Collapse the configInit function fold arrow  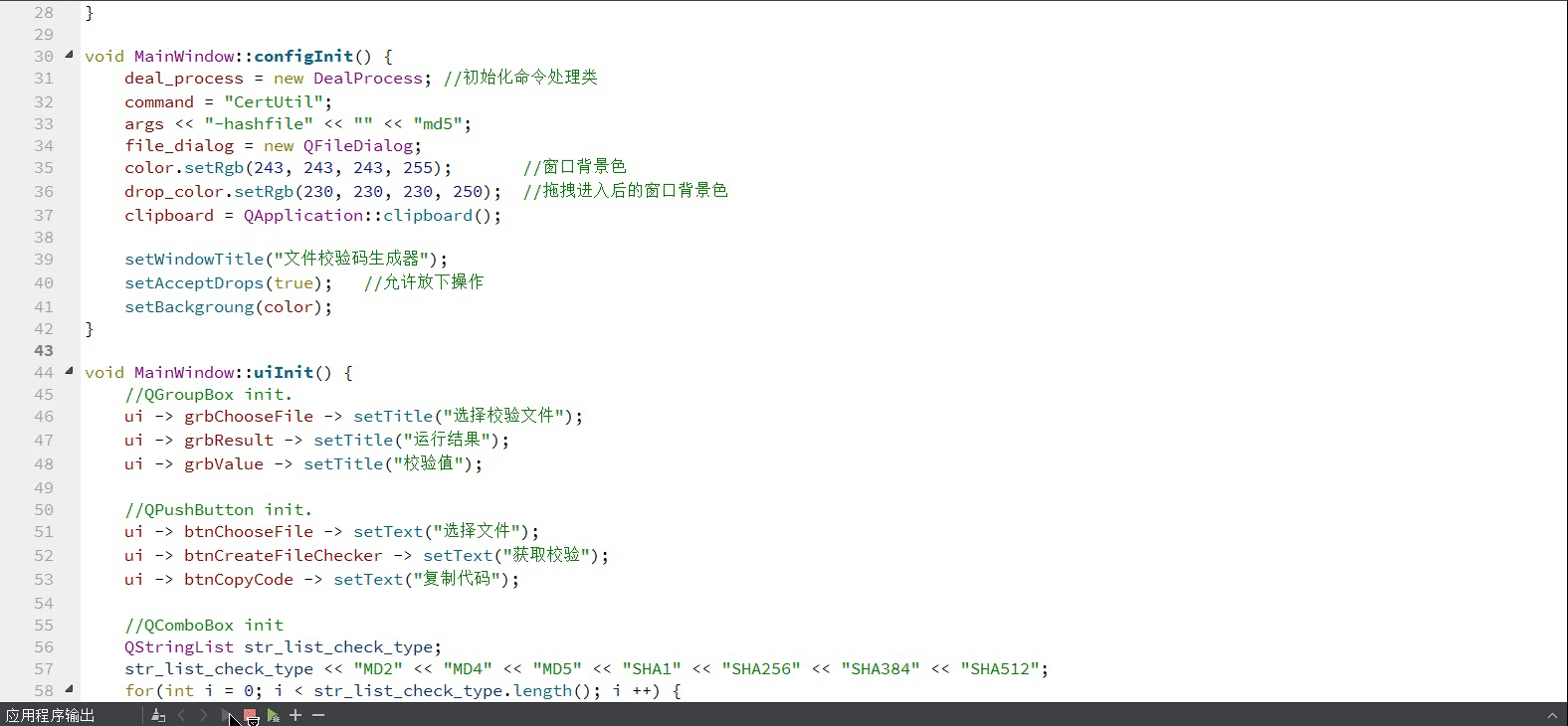coord(69,55)
